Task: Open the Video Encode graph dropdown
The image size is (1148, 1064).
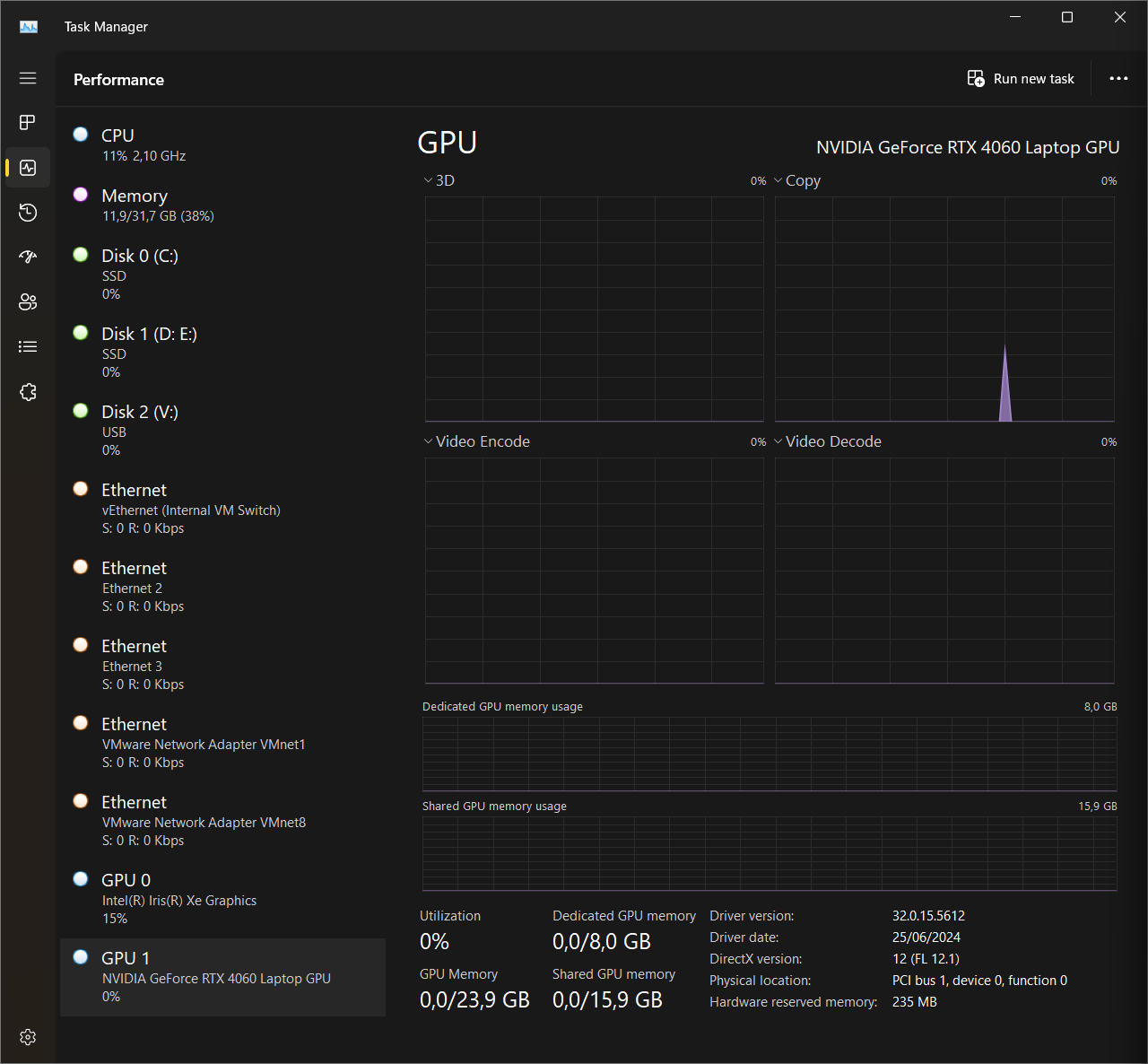Action: click(477, 441)
